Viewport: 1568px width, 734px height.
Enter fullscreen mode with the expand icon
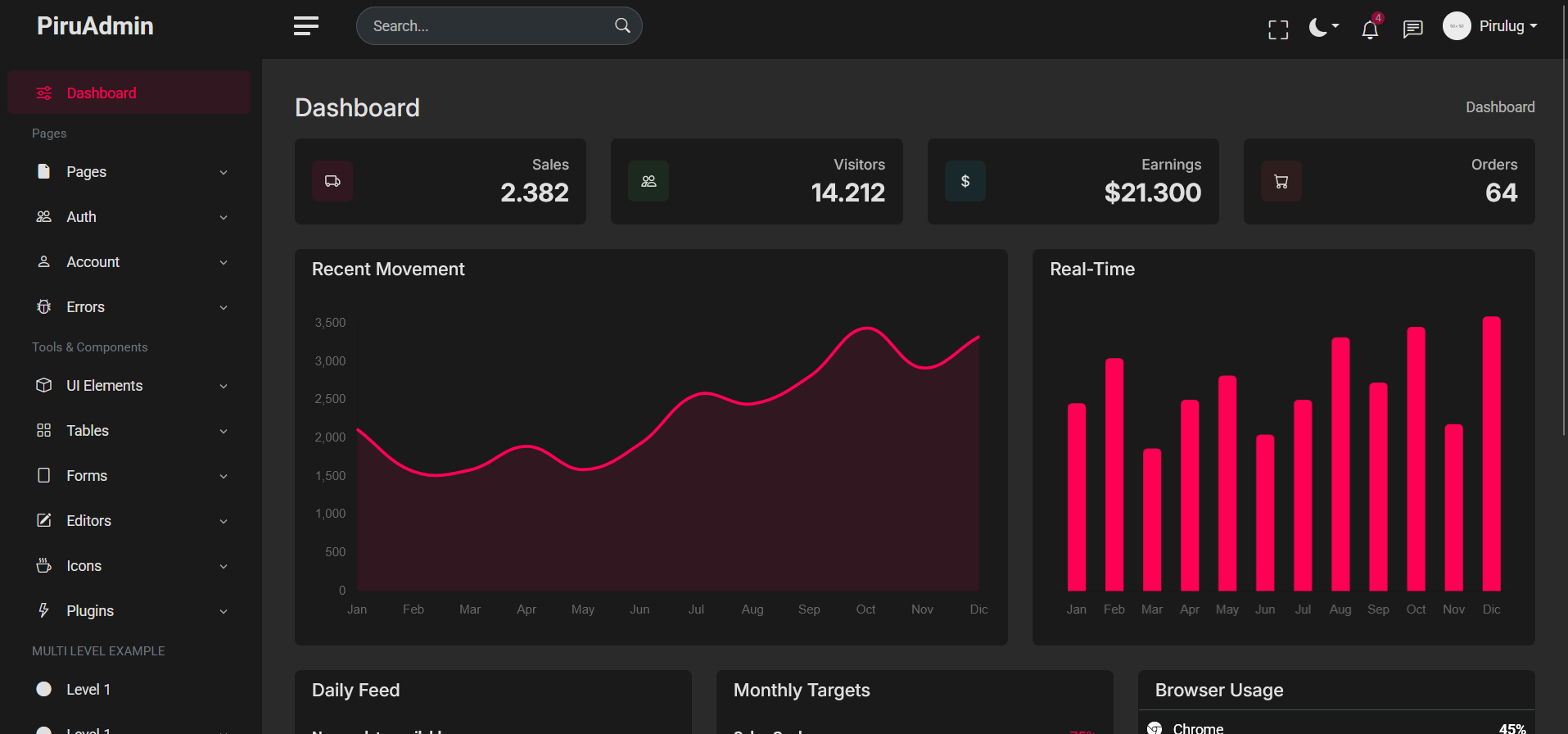tap(1278, 29)
